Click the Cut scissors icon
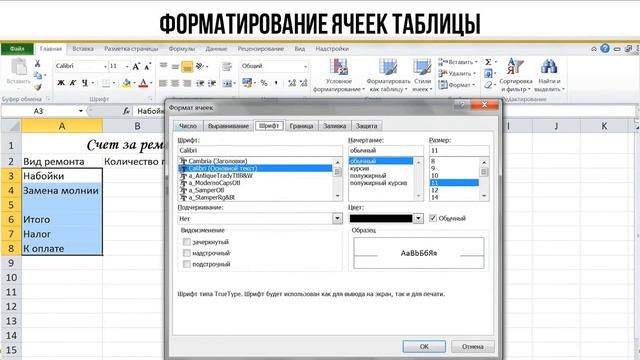The width and height of the screenshot is (640, 360). click(x=38, y=63)
